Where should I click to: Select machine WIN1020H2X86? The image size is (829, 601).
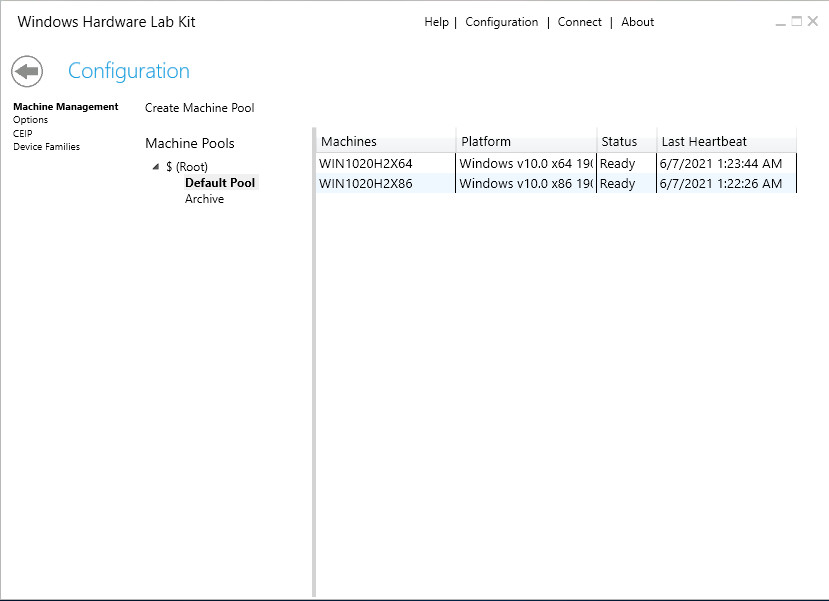365,183
